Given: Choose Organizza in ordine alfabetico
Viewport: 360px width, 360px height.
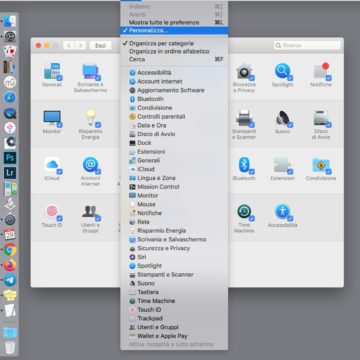Looking at the screenshot, I should click(174, 51).
